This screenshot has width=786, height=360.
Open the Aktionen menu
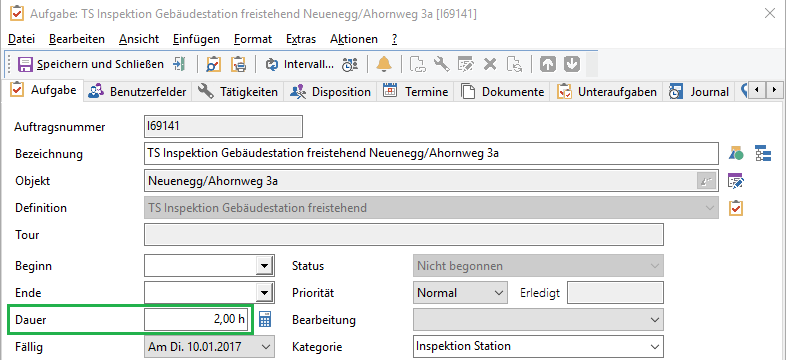click(354, 39)
